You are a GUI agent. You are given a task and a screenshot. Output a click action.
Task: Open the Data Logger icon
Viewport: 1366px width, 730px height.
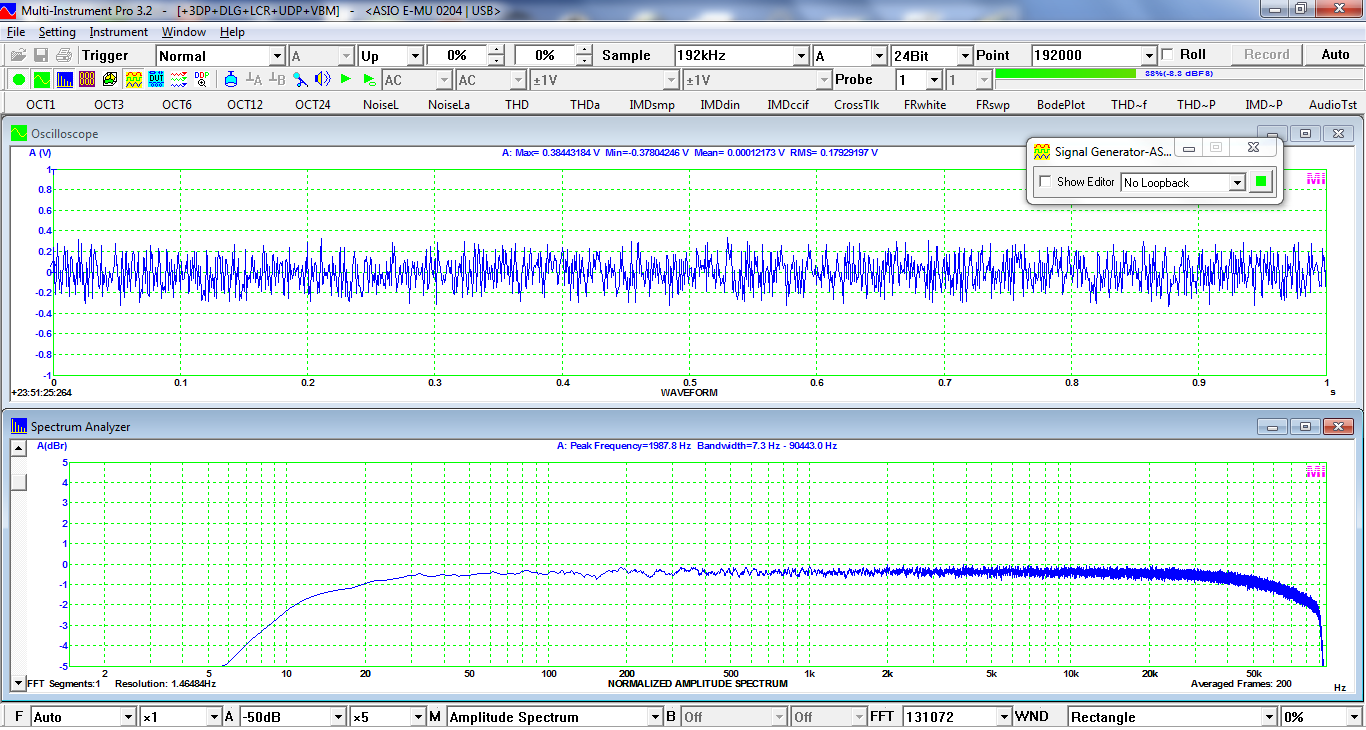[x=179, y=79]
